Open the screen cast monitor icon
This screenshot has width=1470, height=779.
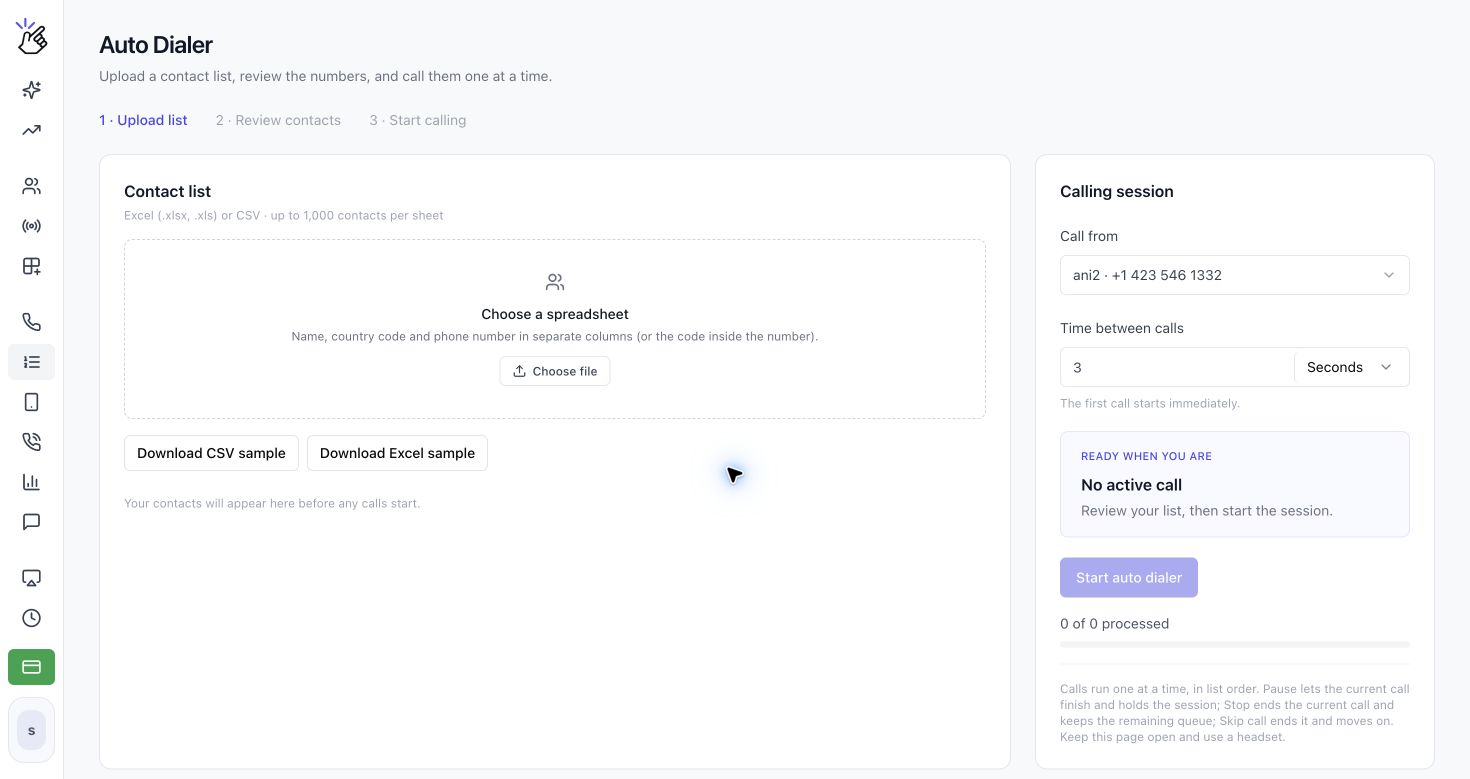[x=31, y=578]
